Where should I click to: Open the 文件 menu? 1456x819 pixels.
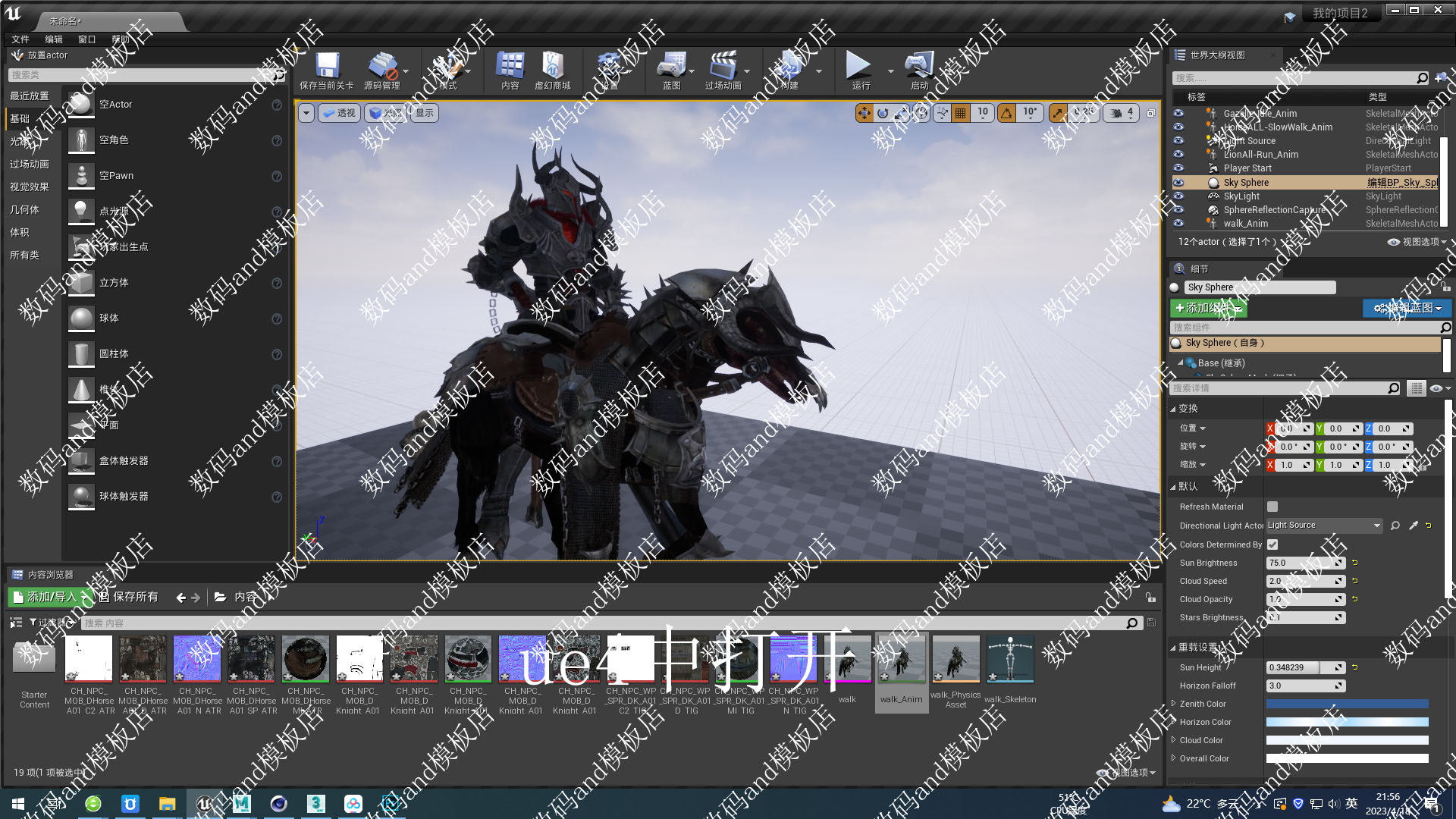[x=20, y=39]
